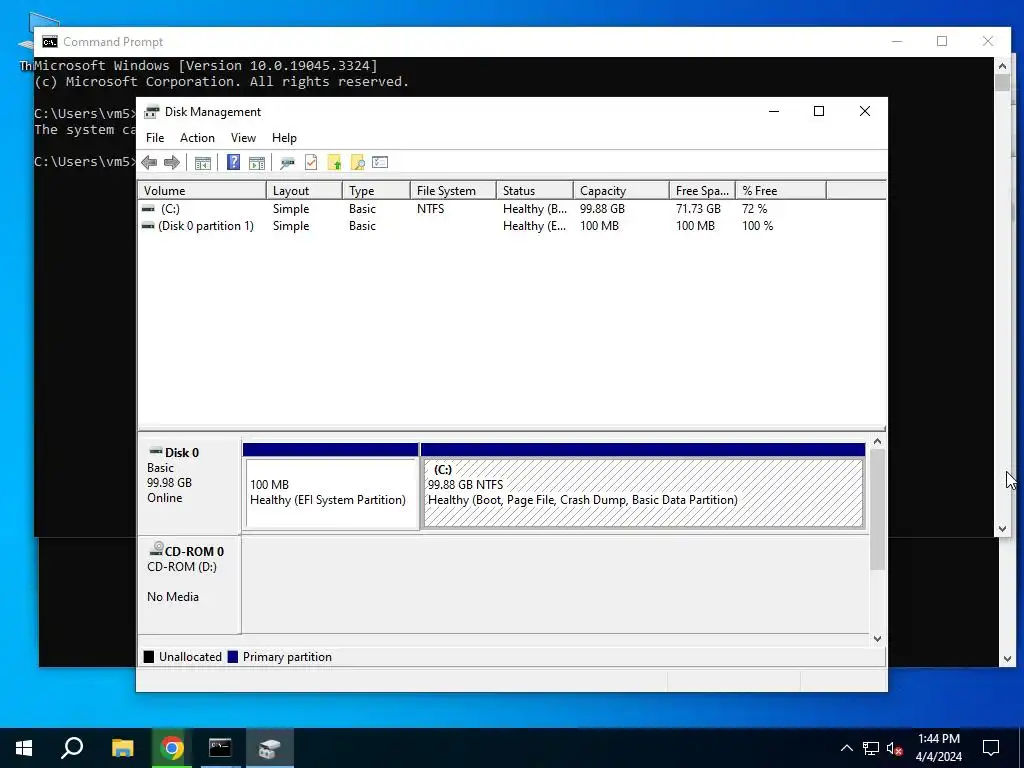Click the Connect/Rescan disk toolbar icon

pyautogui.click(x=287, y=163)
